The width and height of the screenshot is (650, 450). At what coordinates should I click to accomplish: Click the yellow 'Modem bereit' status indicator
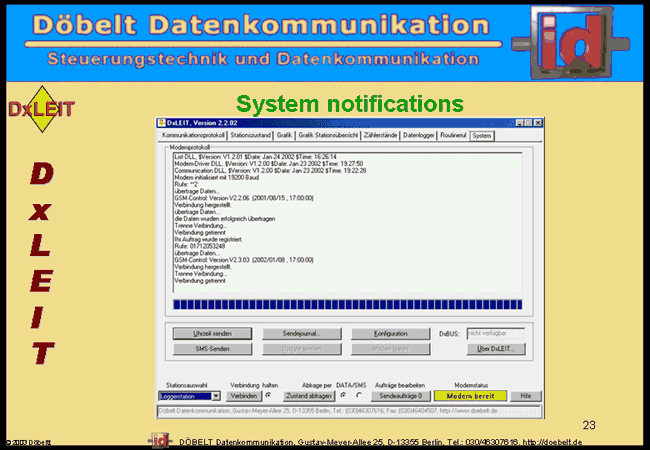[x=471, y=396]
